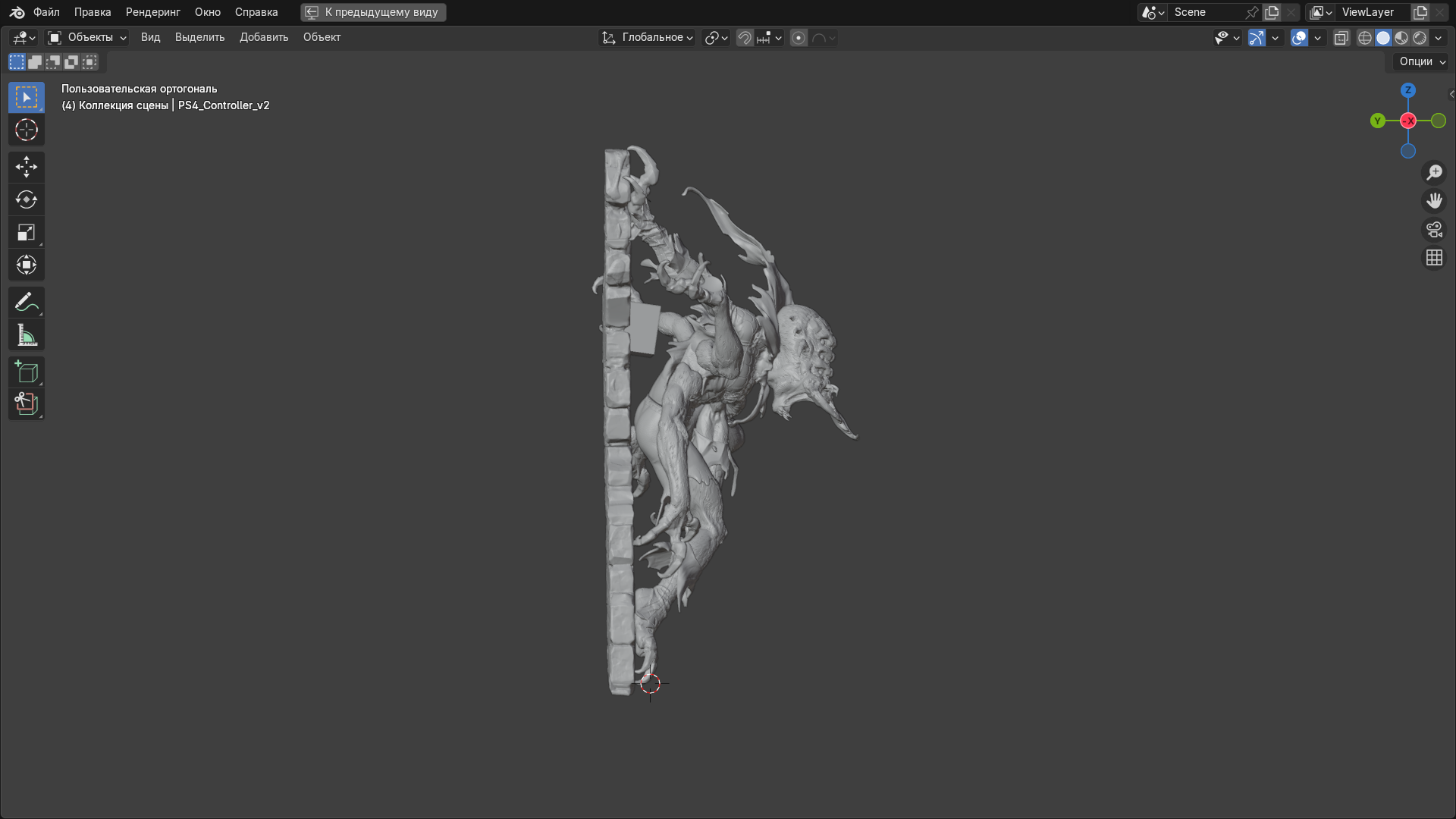Open the Рендеринг menu
Viewport: 1456px width, 819px height.
click(152, 12)
